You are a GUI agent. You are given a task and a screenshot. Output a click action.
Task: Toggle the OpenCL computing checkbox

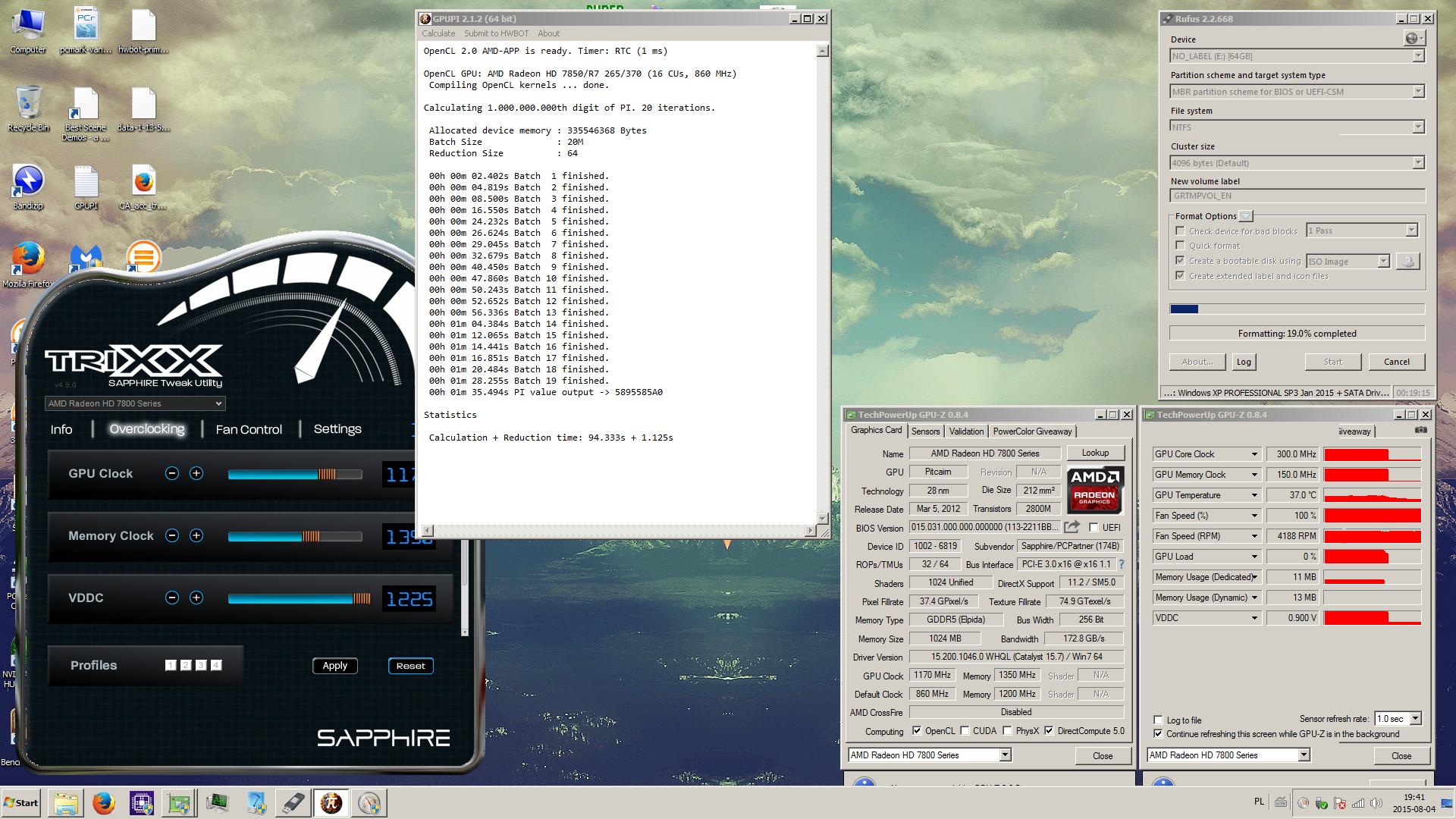(917, 731)
